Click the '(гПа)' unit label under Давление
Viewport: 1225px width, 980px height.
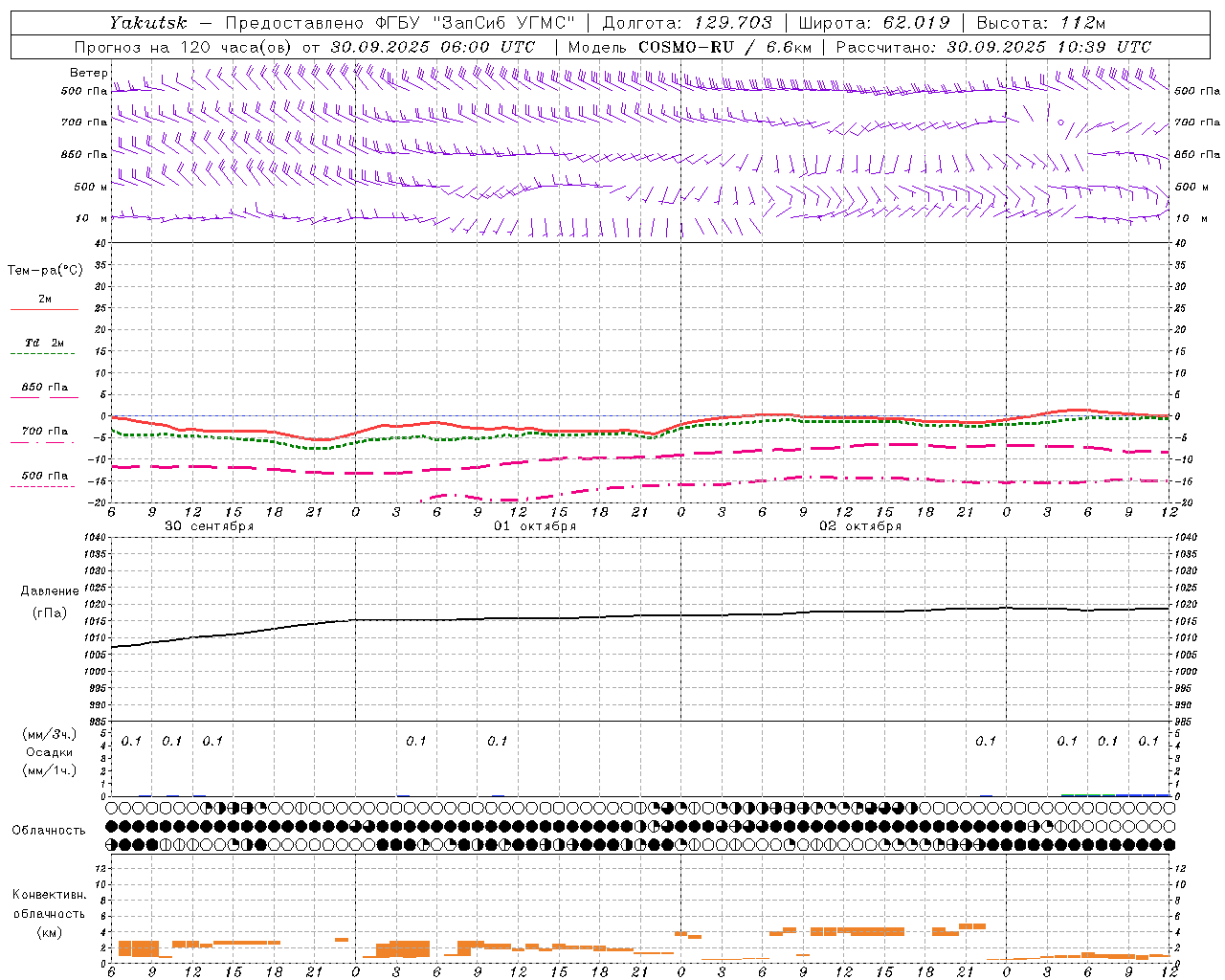50,613
